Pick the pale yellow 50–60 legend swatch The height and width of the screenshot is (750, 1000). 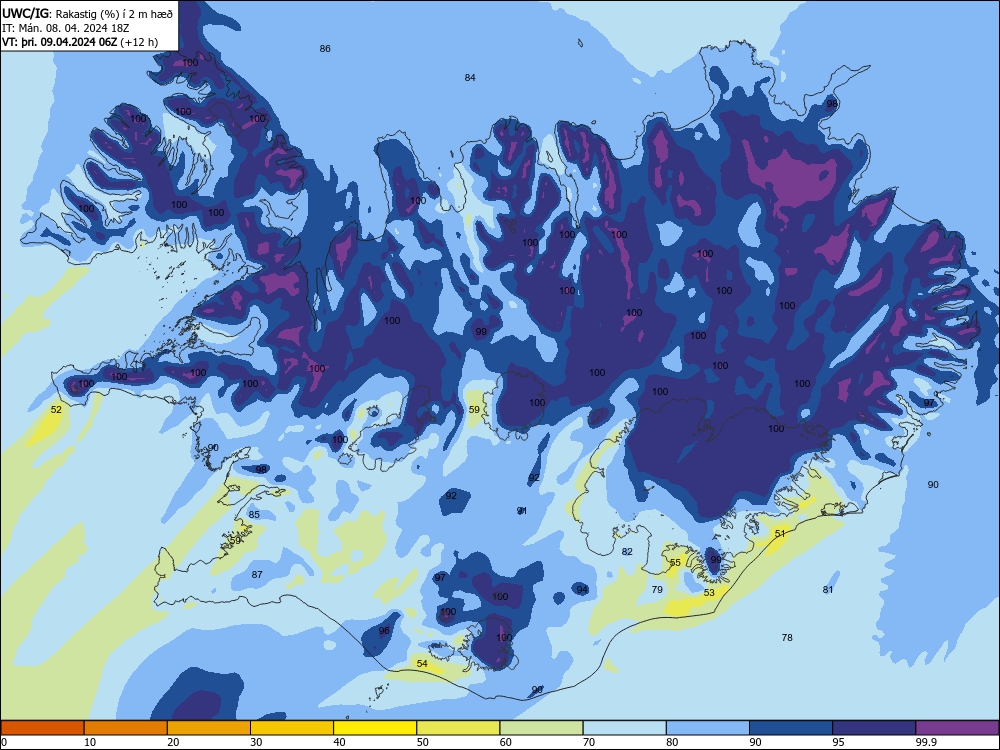pyautogui.click(x=458, y=728)
